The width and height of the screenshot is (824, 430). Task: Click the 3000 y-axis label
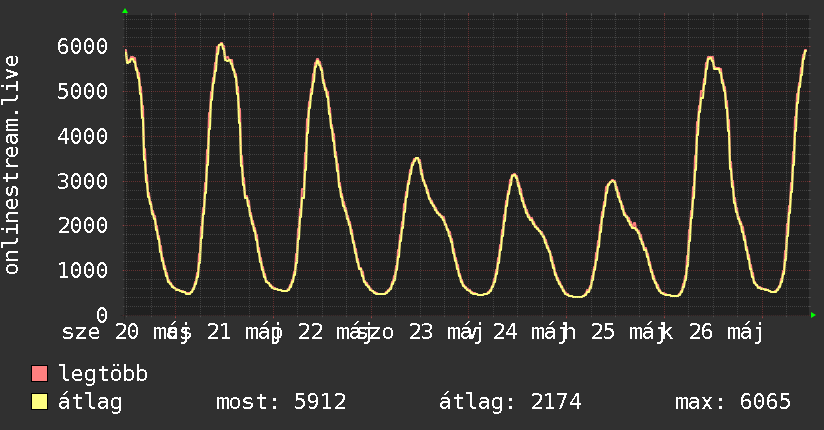(x=83, y=181)
